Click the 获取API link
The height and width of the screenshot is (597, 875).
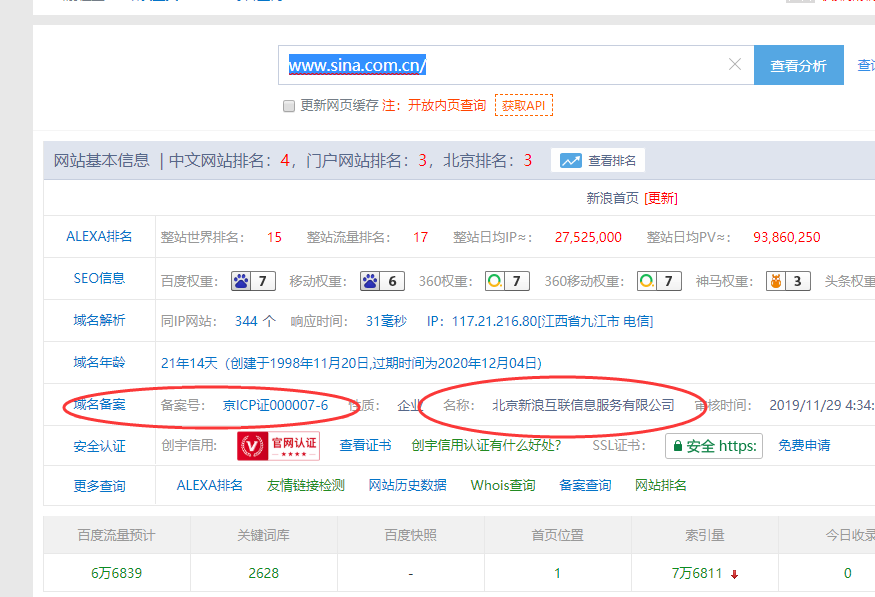(523, 105)
